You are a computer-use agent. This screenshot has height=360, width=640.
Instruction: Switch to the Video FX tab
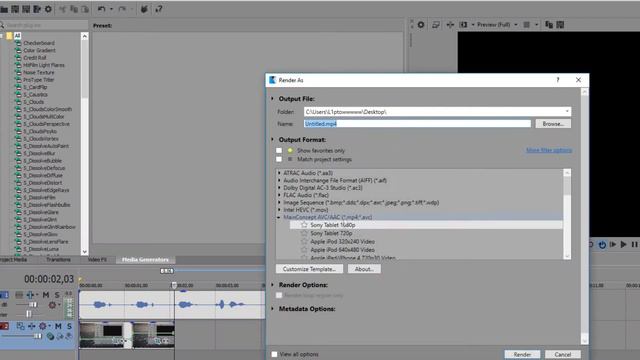(97, 260)
